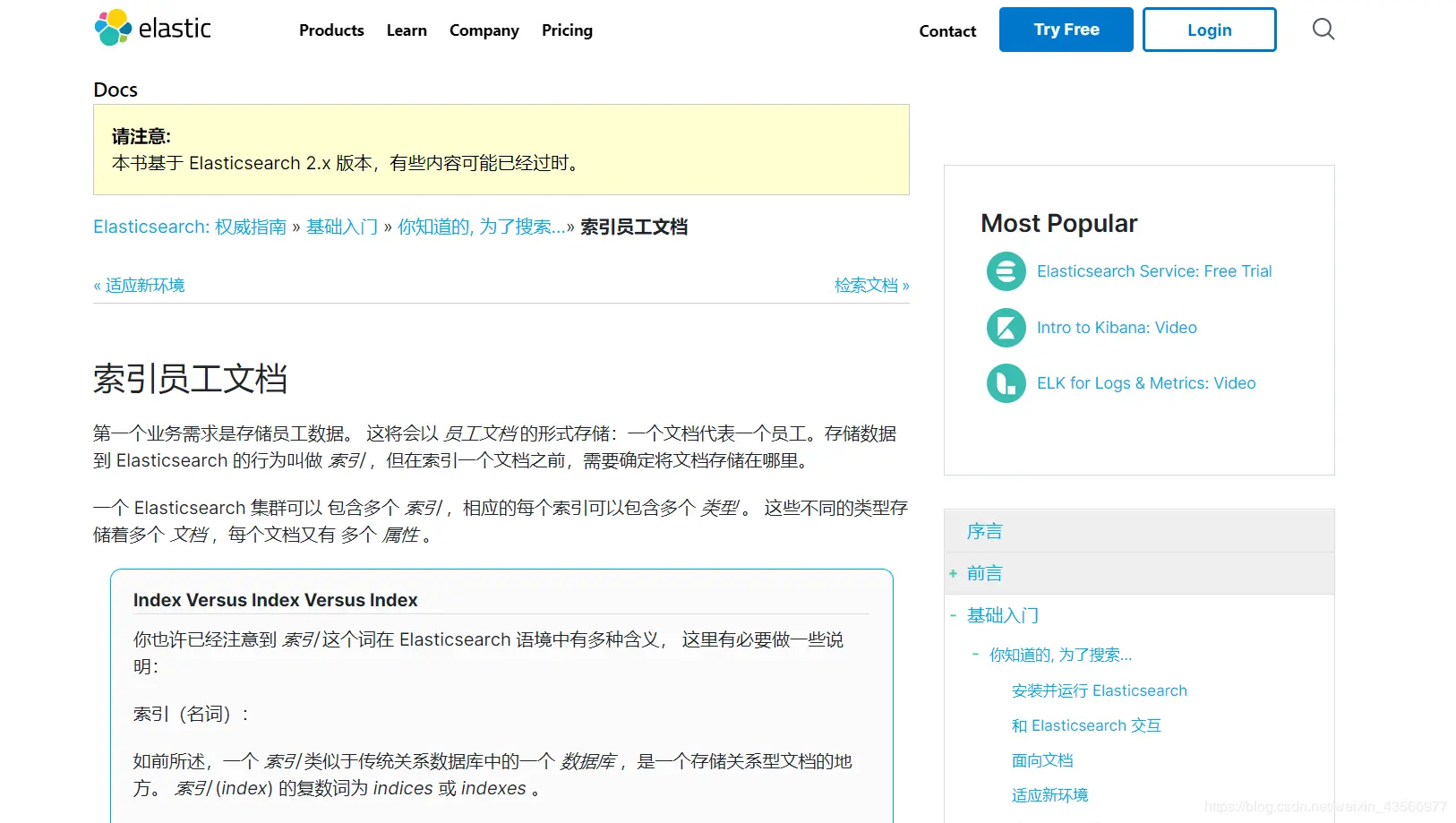Click the Elasticsearch Service icon

(1006, 271)
